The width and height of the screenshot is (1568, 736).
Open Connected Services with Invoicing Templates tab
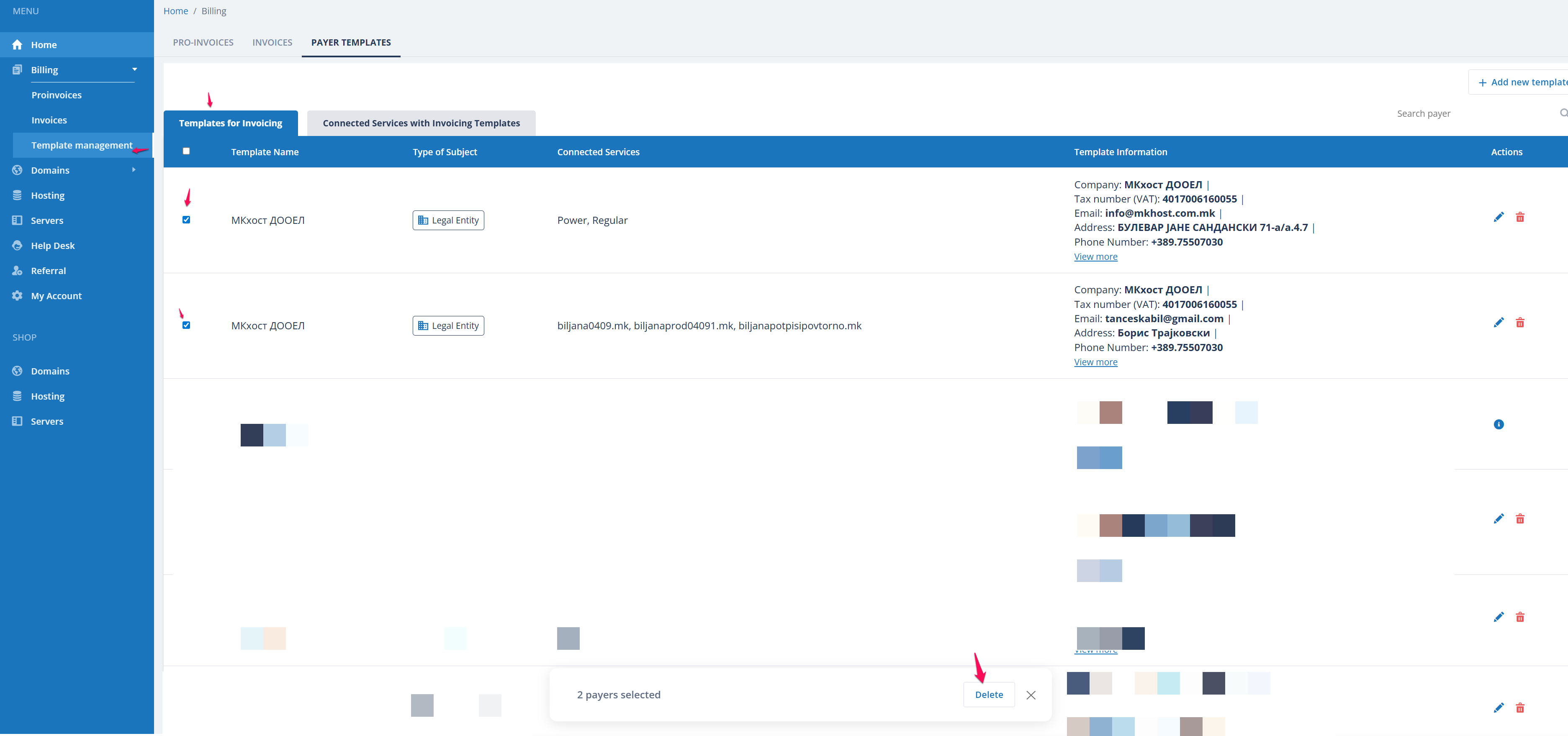click(x=421, y=123)
